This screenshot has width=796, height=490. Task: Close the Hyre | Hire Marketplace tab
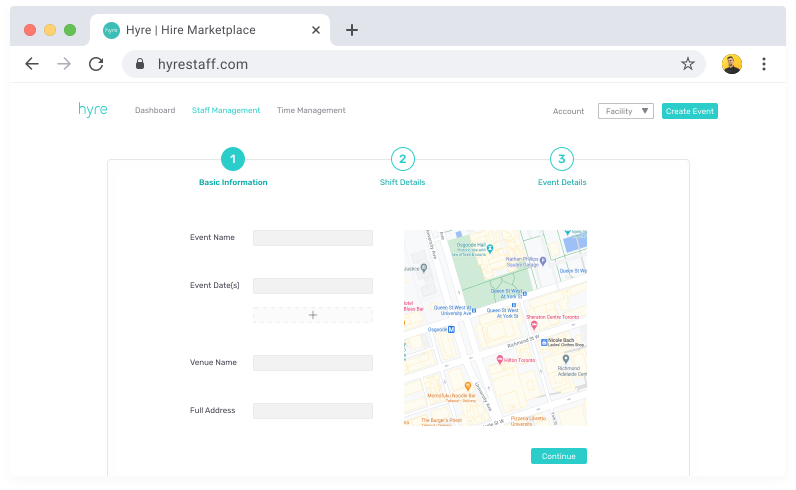tap(316, 30)
